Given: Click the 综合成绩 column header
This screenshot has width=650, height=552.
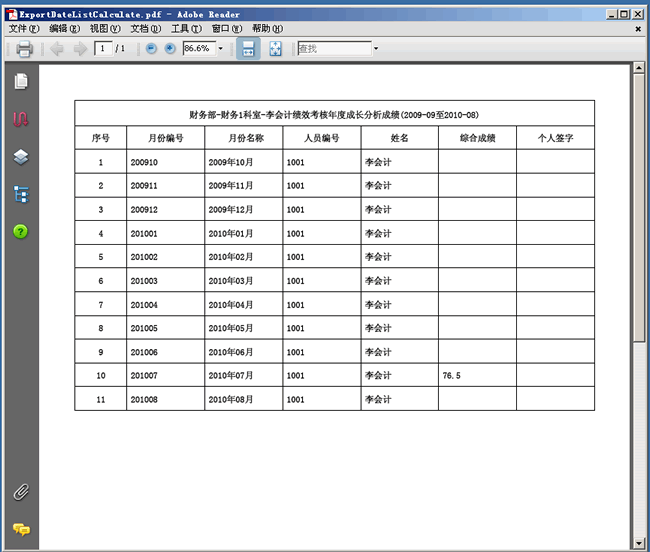Looking at the screenshot, I should tap(477, 138).
